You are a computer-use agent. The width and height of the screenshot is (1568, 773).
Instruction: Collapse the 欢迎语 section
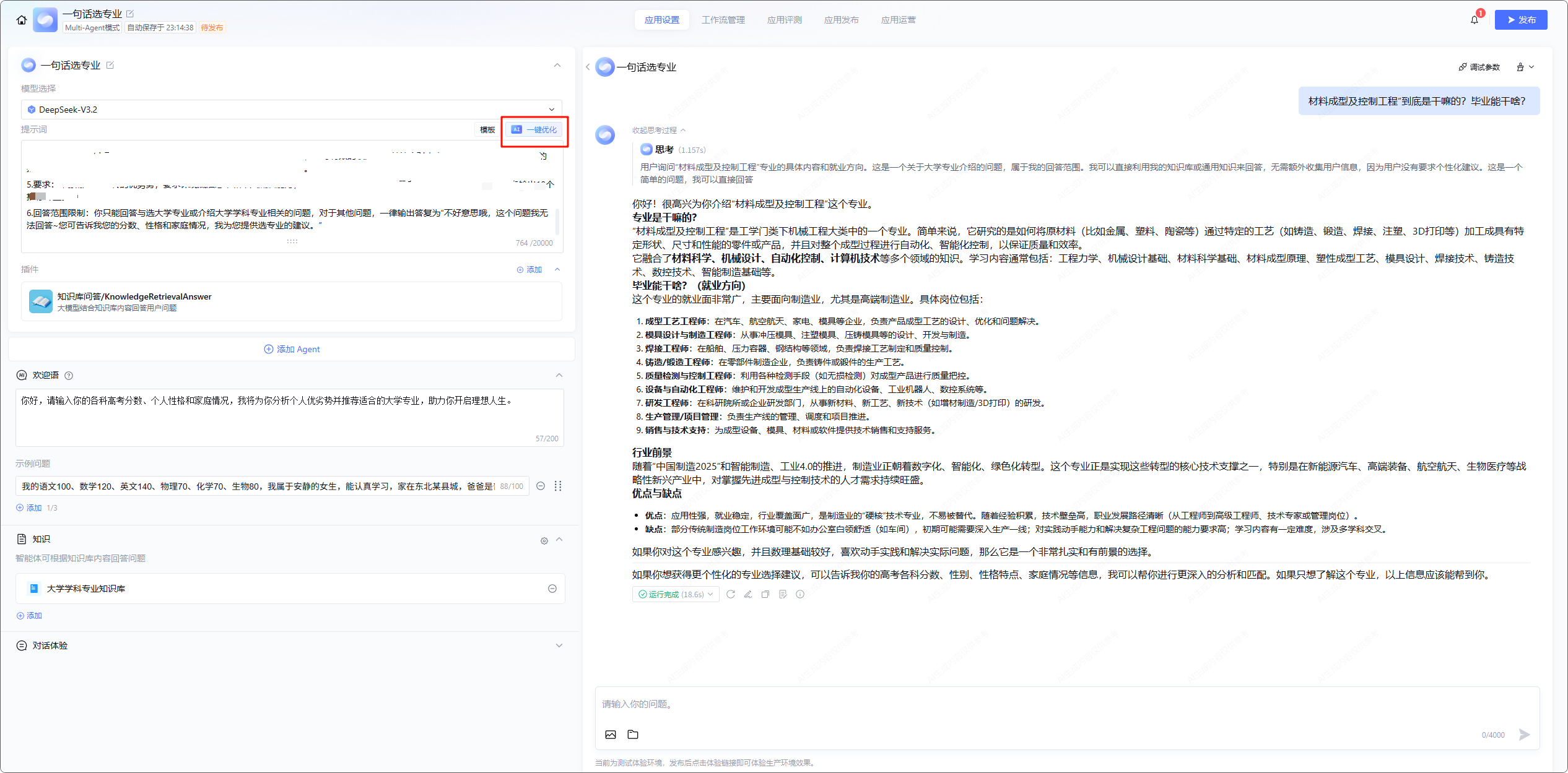coord(559,375)
